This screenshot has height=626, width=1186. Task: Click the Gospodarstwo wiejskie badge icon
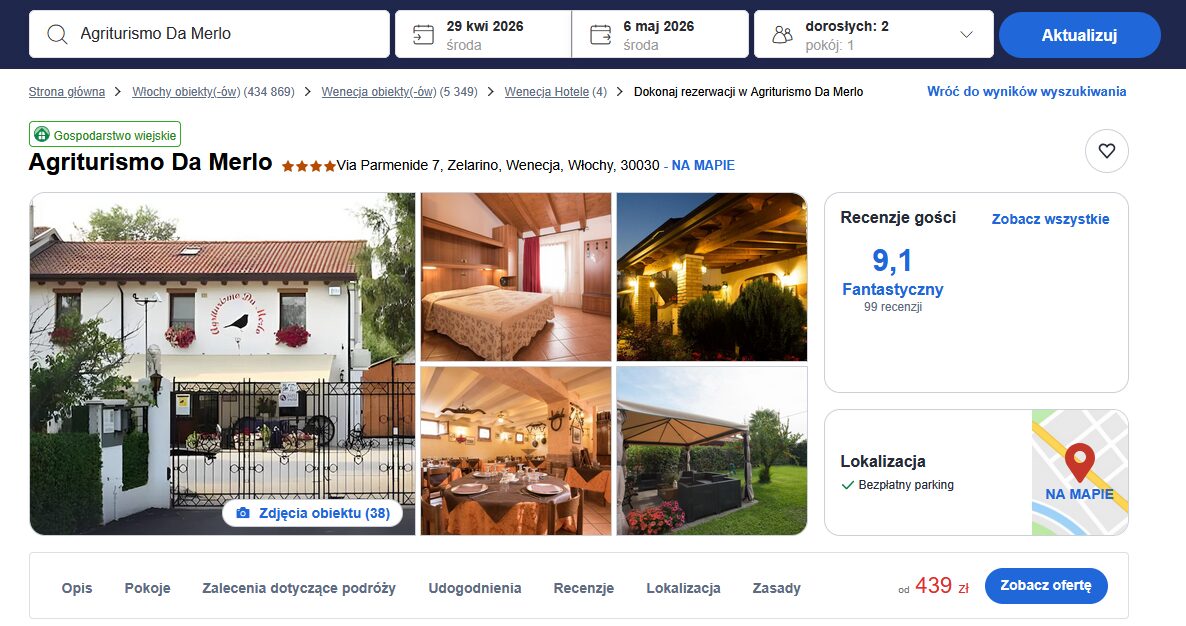pos(42,135)
